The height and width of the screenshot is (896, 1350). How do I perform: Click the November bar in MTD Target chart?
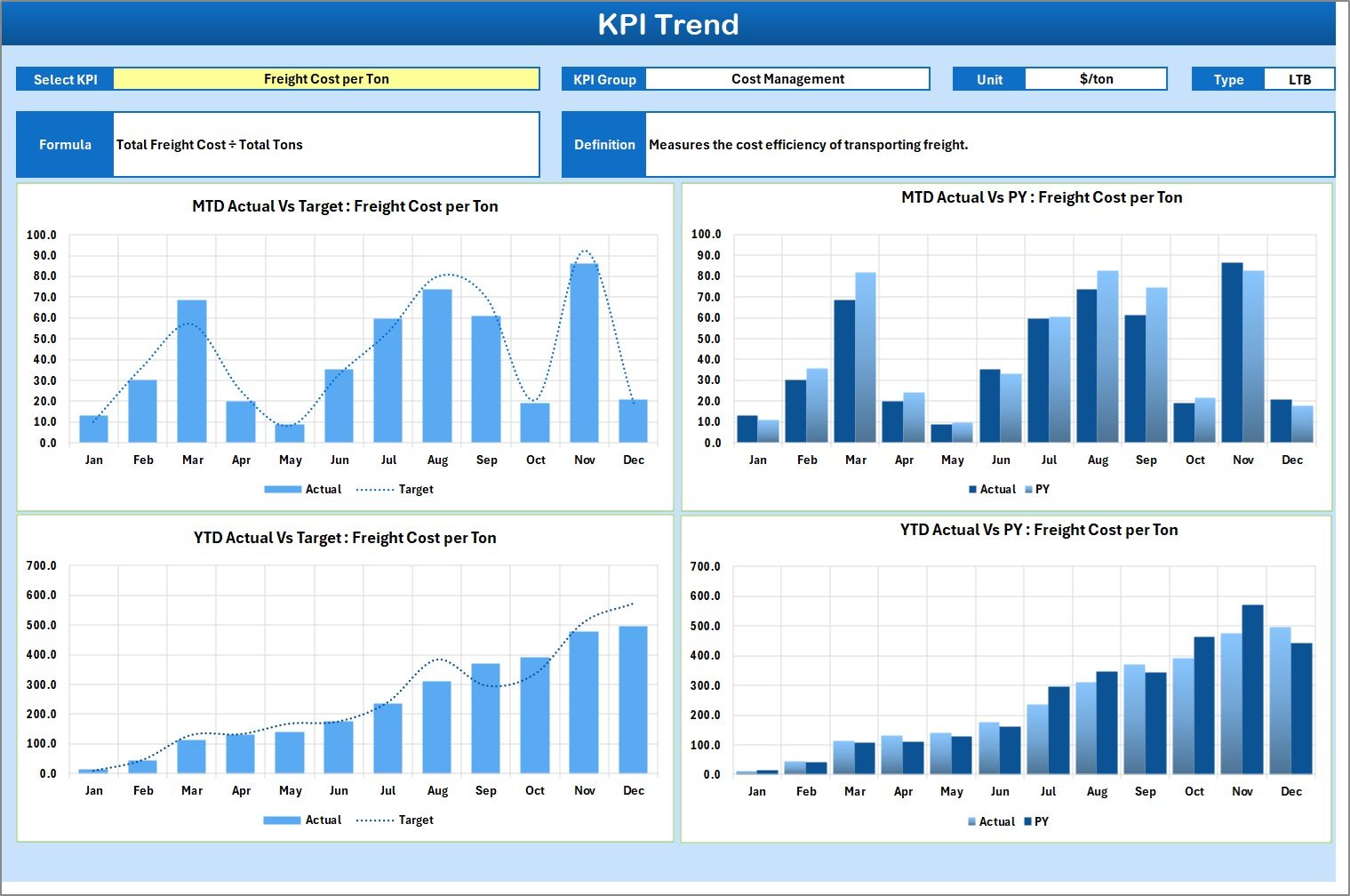[584, 347]
